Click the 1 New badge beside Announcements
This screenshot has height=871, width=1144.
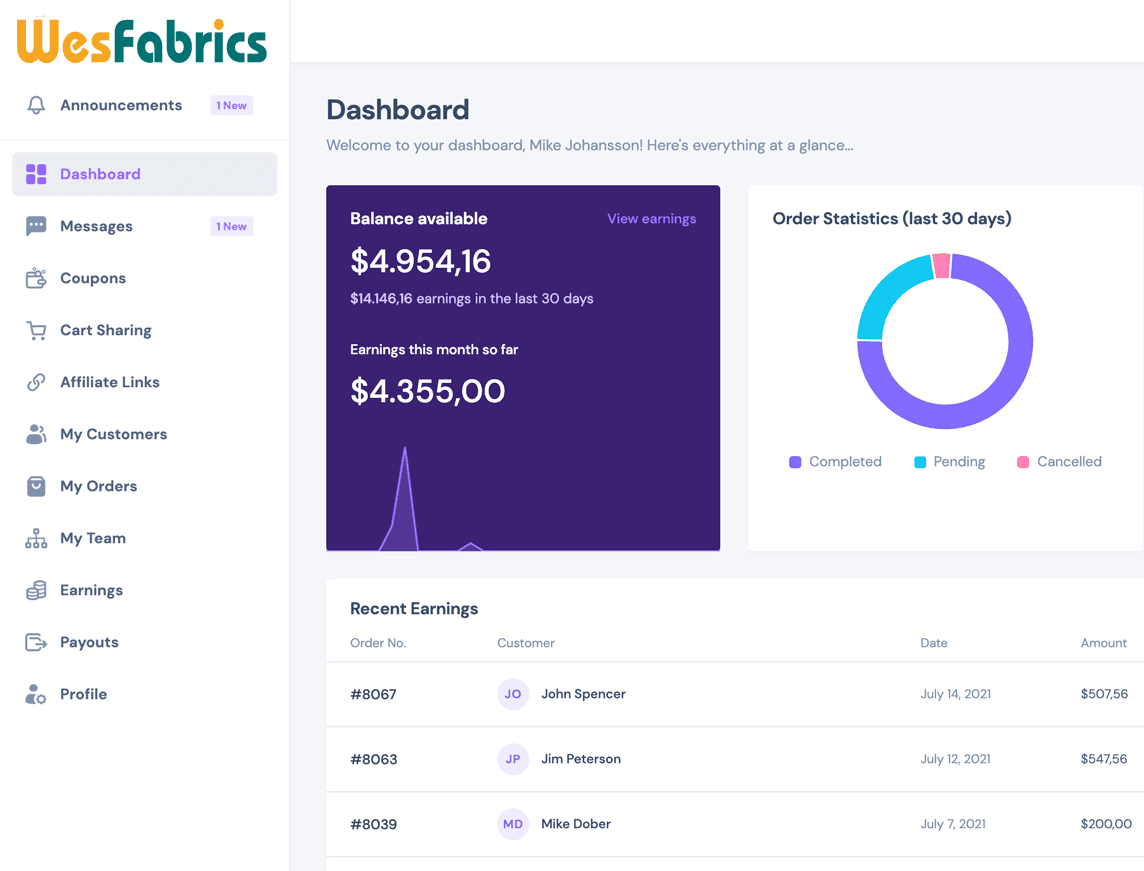pos(231,105)
